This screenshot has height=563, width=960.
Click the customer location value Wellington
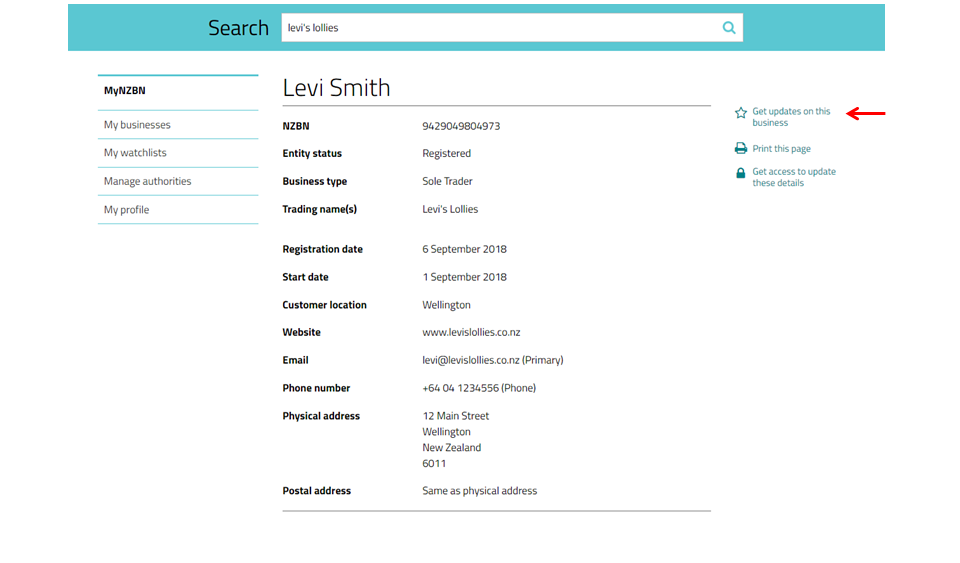click(446, 305)
